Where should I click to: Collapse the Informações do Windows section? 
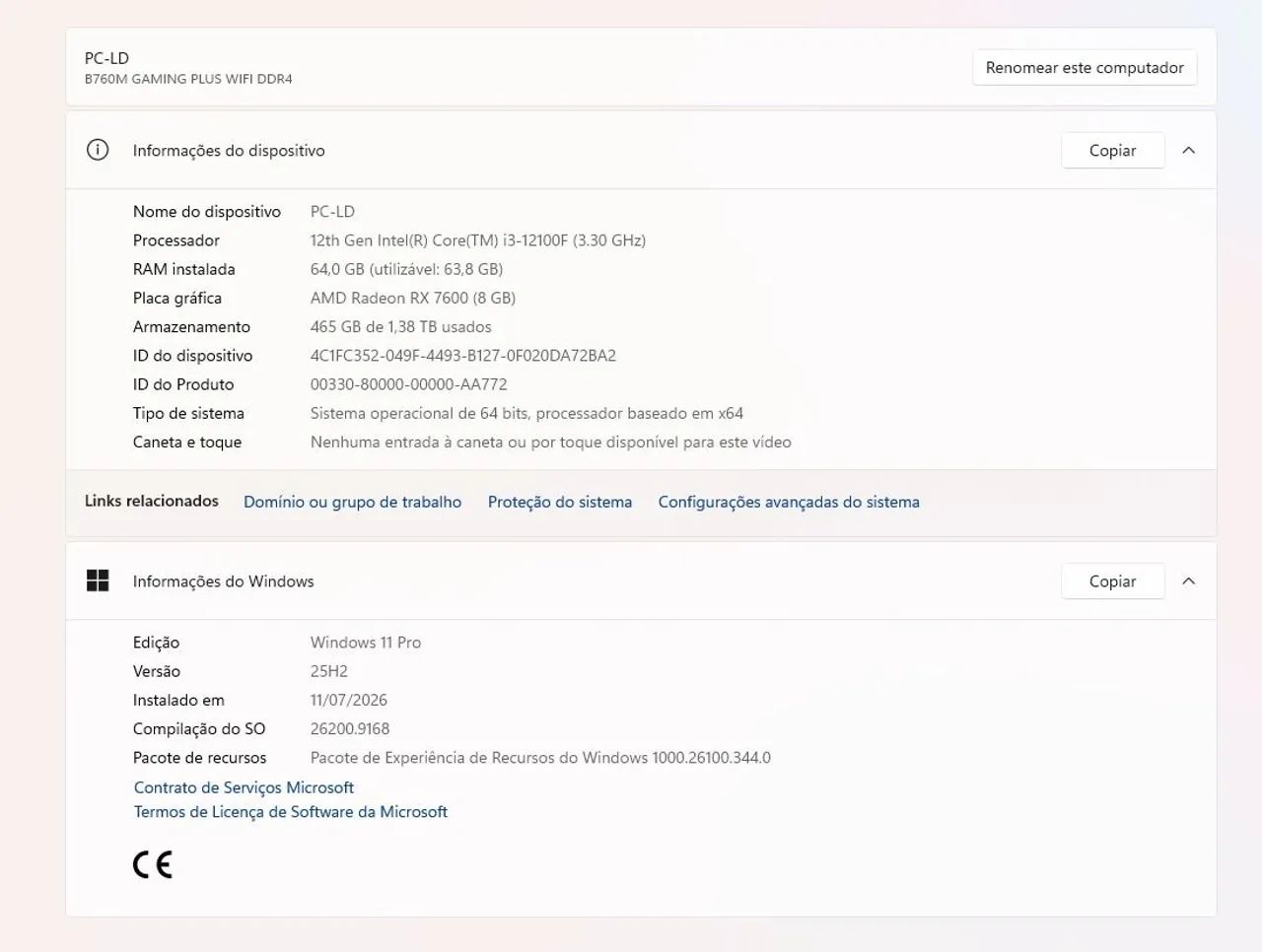coord(1188,580)
